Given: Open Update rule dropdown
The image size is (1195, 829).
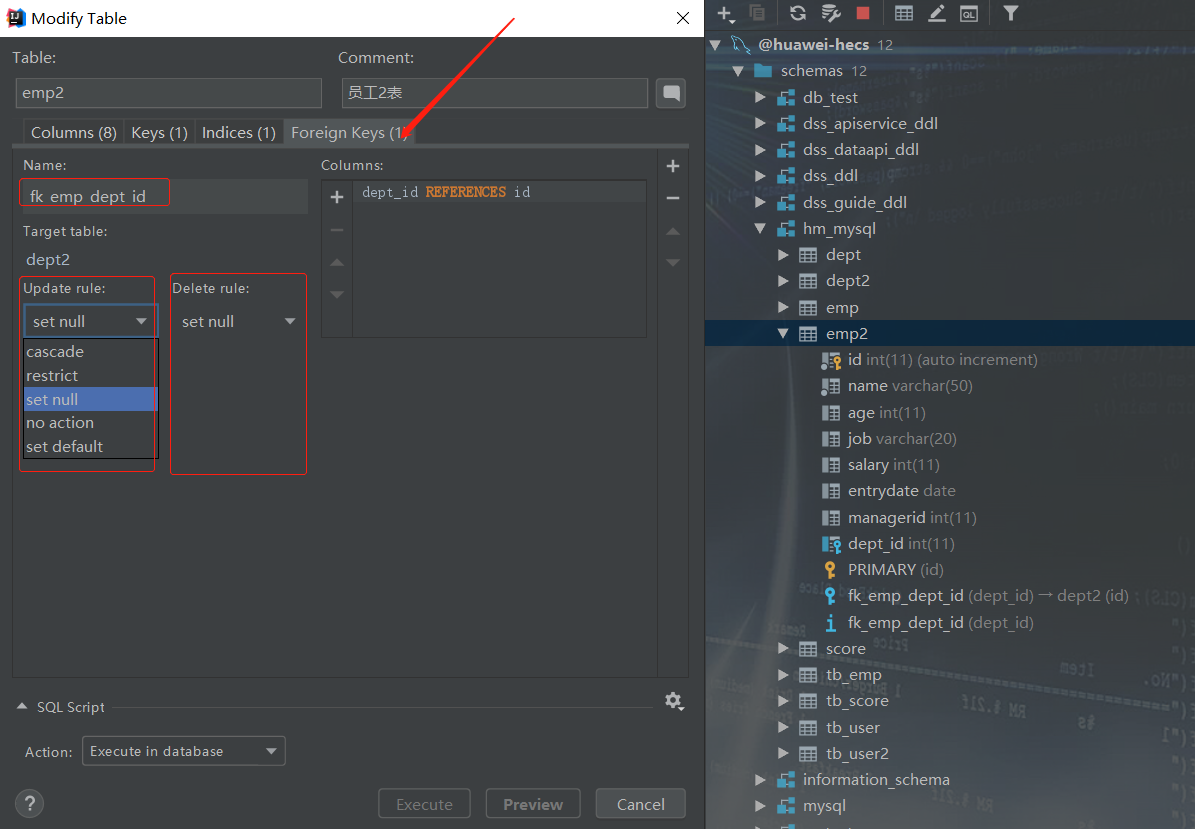Looking at the screenshot, I should [91, 322].
